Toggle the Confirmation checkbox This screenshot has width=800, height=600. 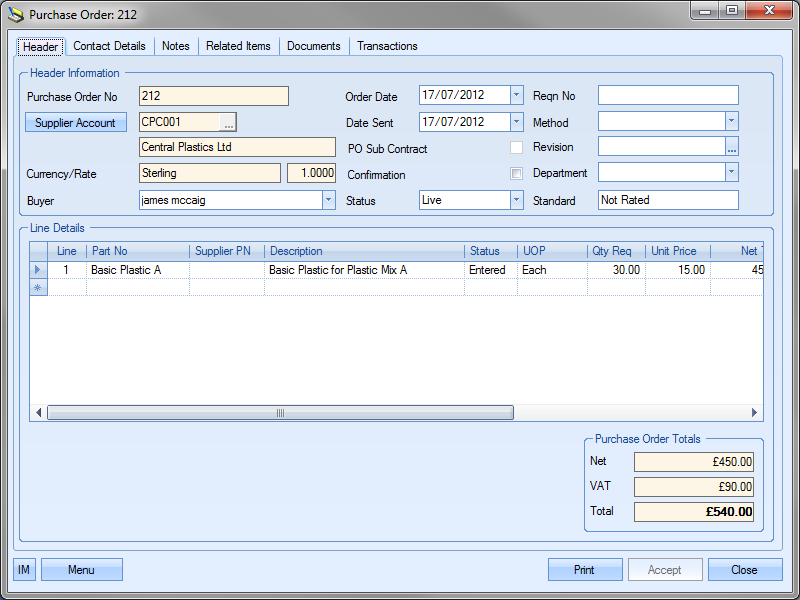(x=516, y=174)
